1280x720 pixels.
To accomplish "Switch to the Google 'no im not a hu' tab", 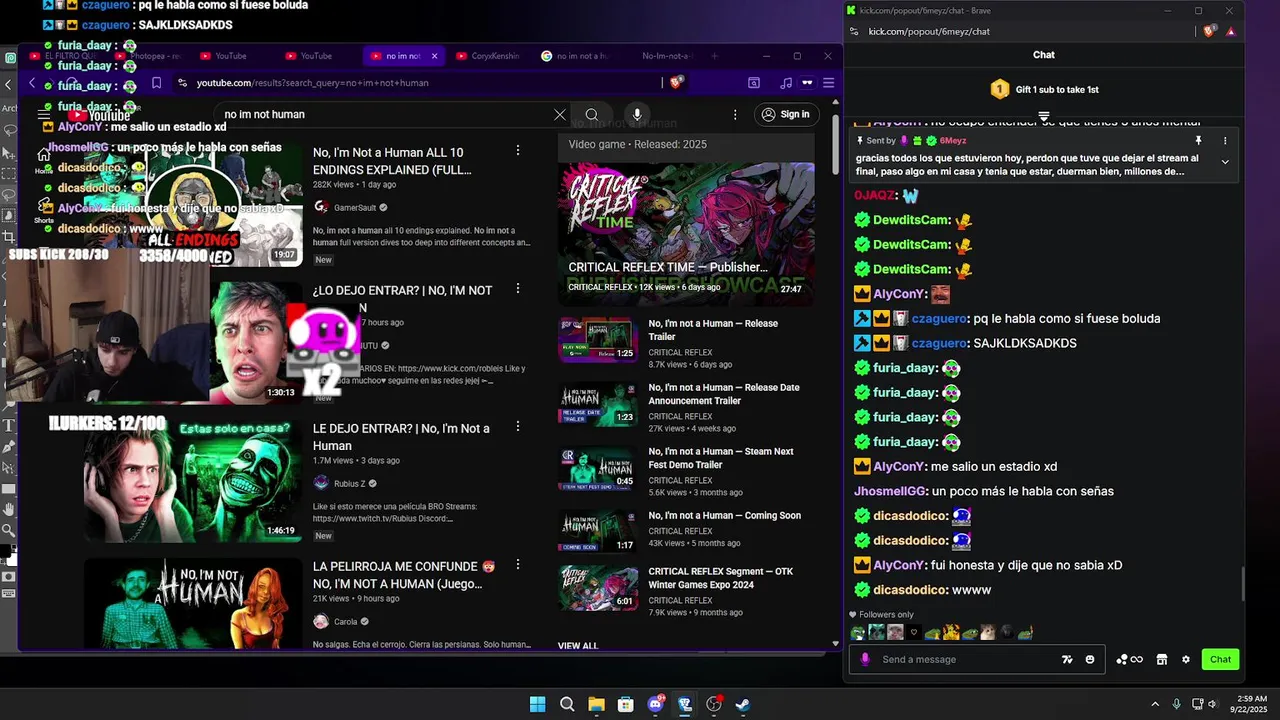I will pos(575,56).
